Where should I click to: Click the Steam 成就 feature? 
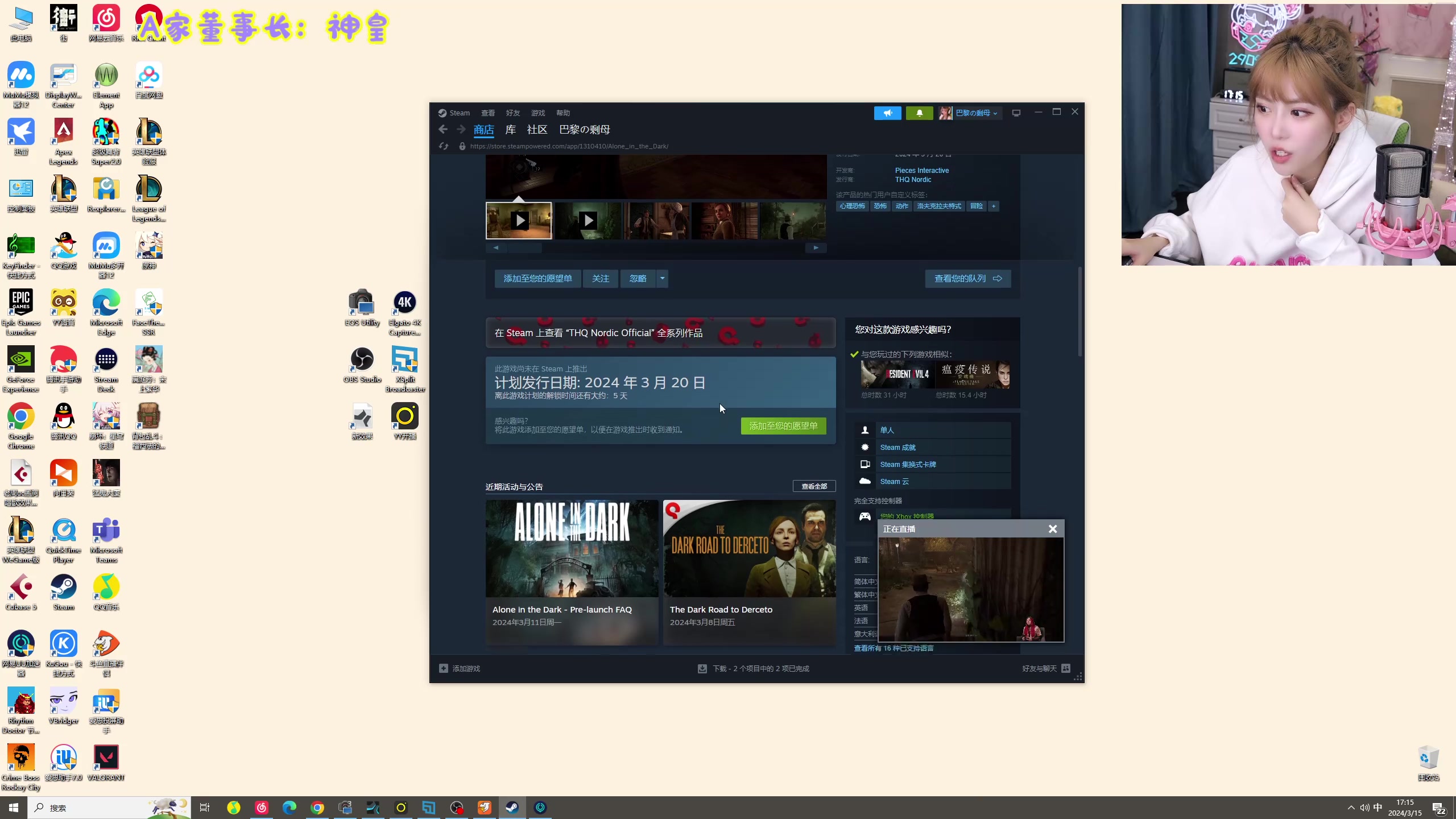[933, 447]
